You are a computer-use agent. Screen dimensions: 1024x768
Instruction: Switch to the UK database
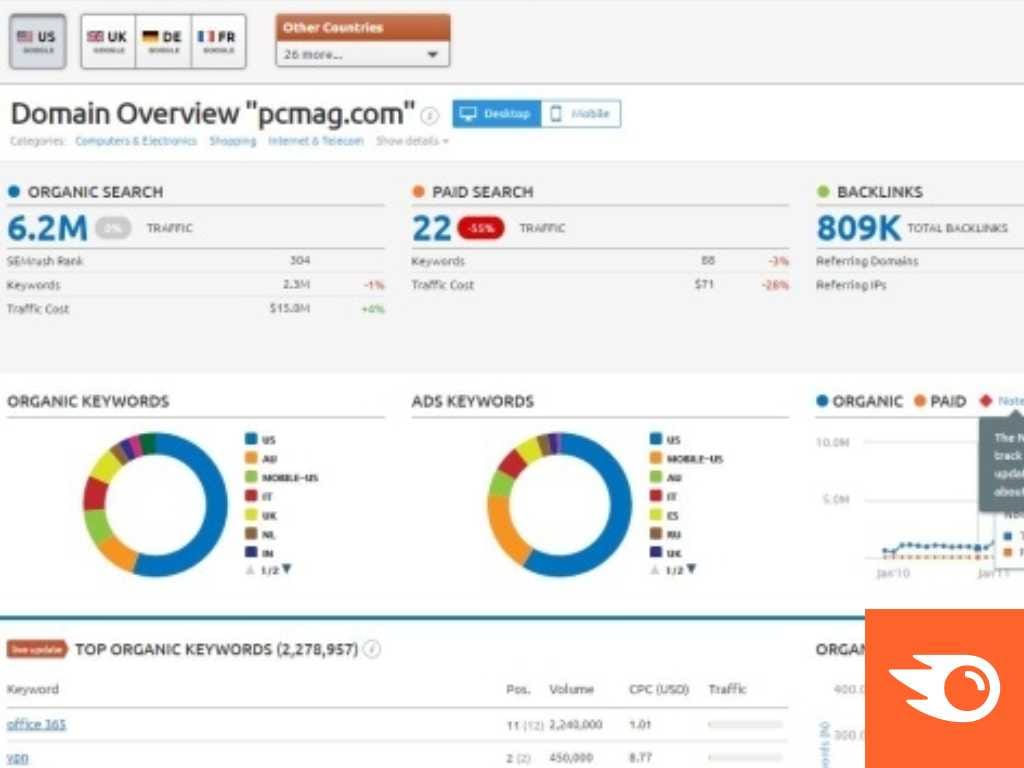pos(108,41)
